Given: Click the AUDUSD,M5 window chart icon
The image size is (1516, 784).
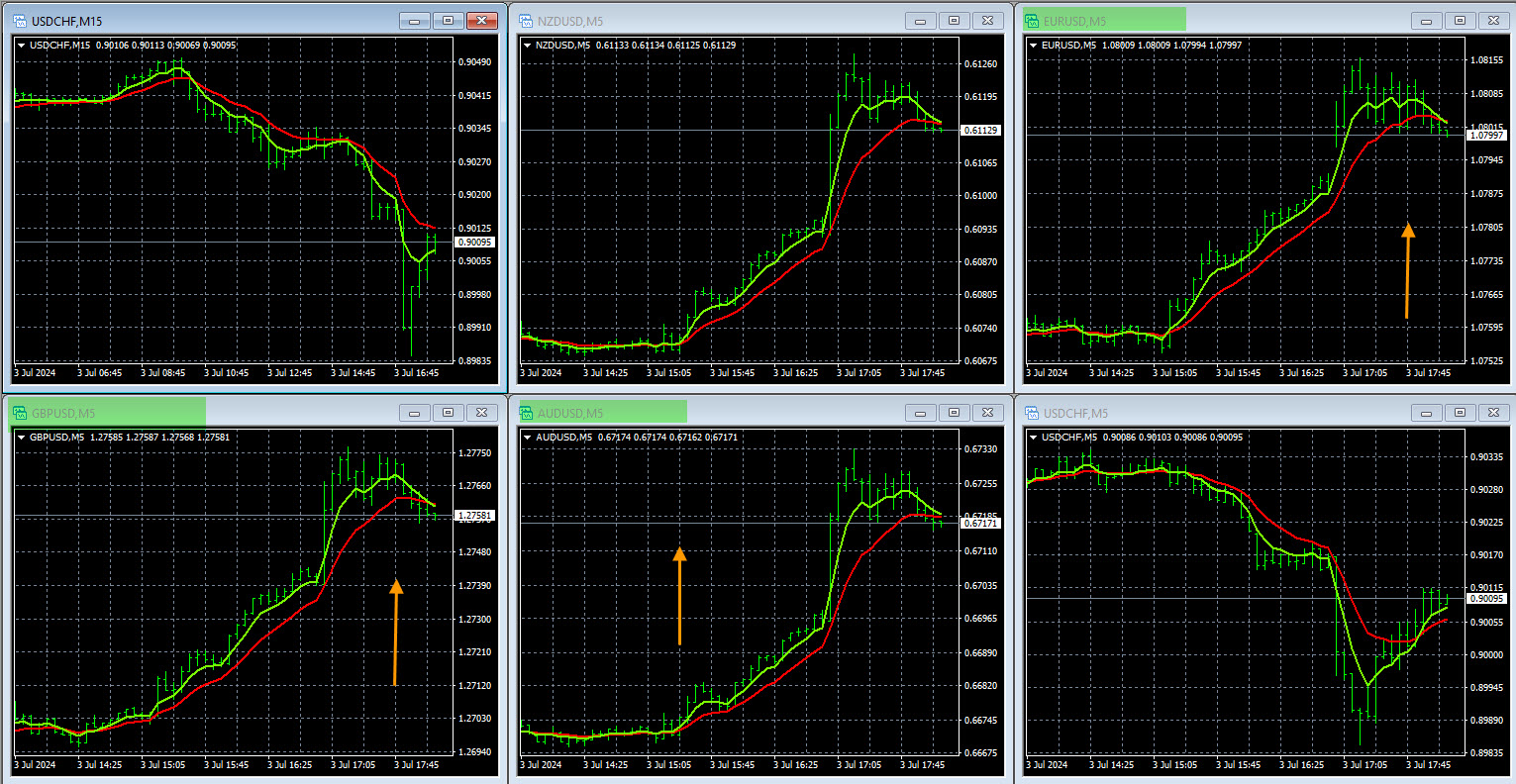Looking at the screenshot, I should pyautogui.click(x=524, y=413).
